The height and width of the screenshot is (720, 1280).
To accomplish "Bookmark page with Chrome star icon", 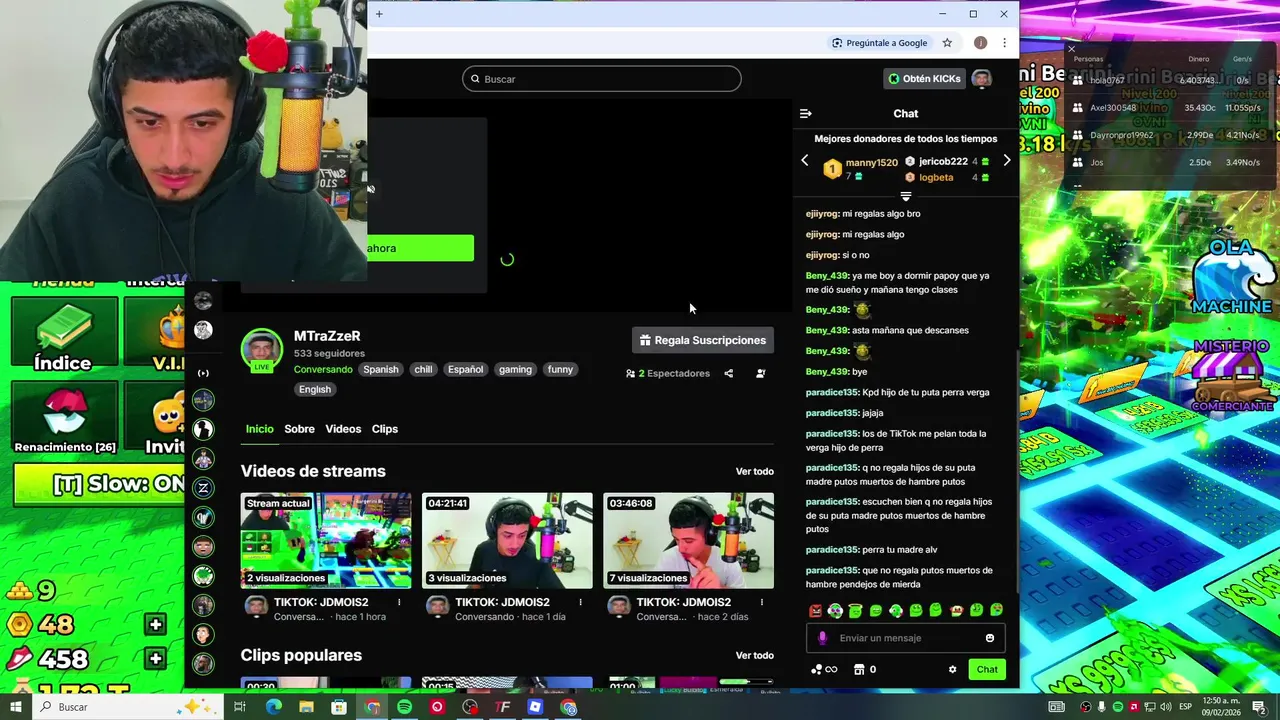I will tap(947, 43).
